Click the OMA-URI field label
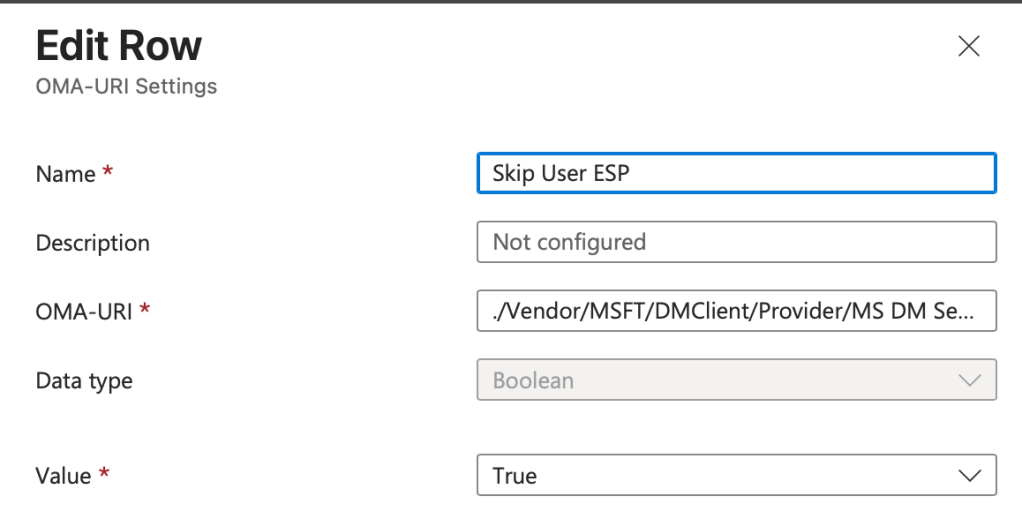The image size is (1022, 519). point(84,312)
